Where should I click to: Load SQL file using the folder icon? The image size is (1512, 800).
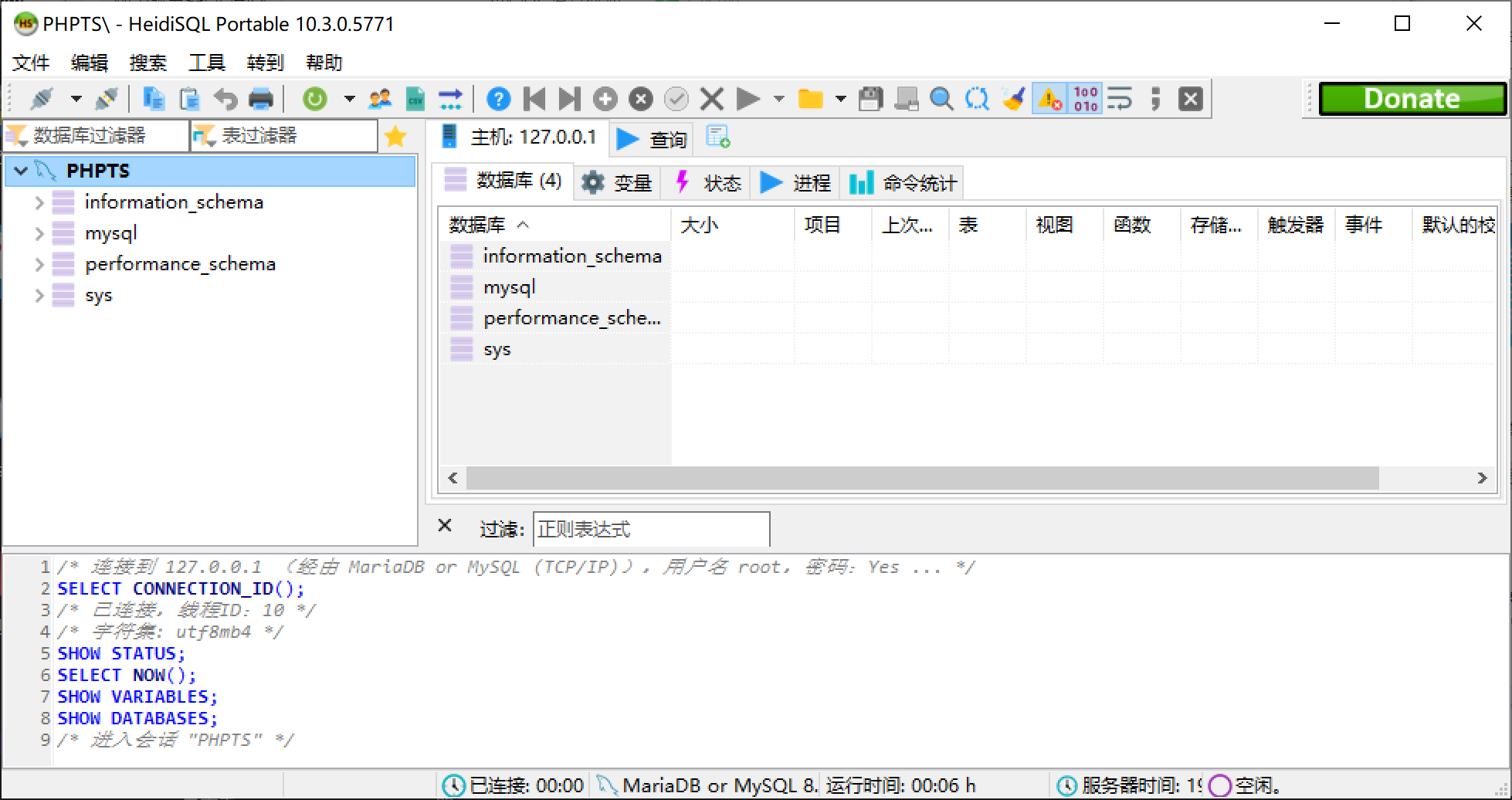point(810,99)
